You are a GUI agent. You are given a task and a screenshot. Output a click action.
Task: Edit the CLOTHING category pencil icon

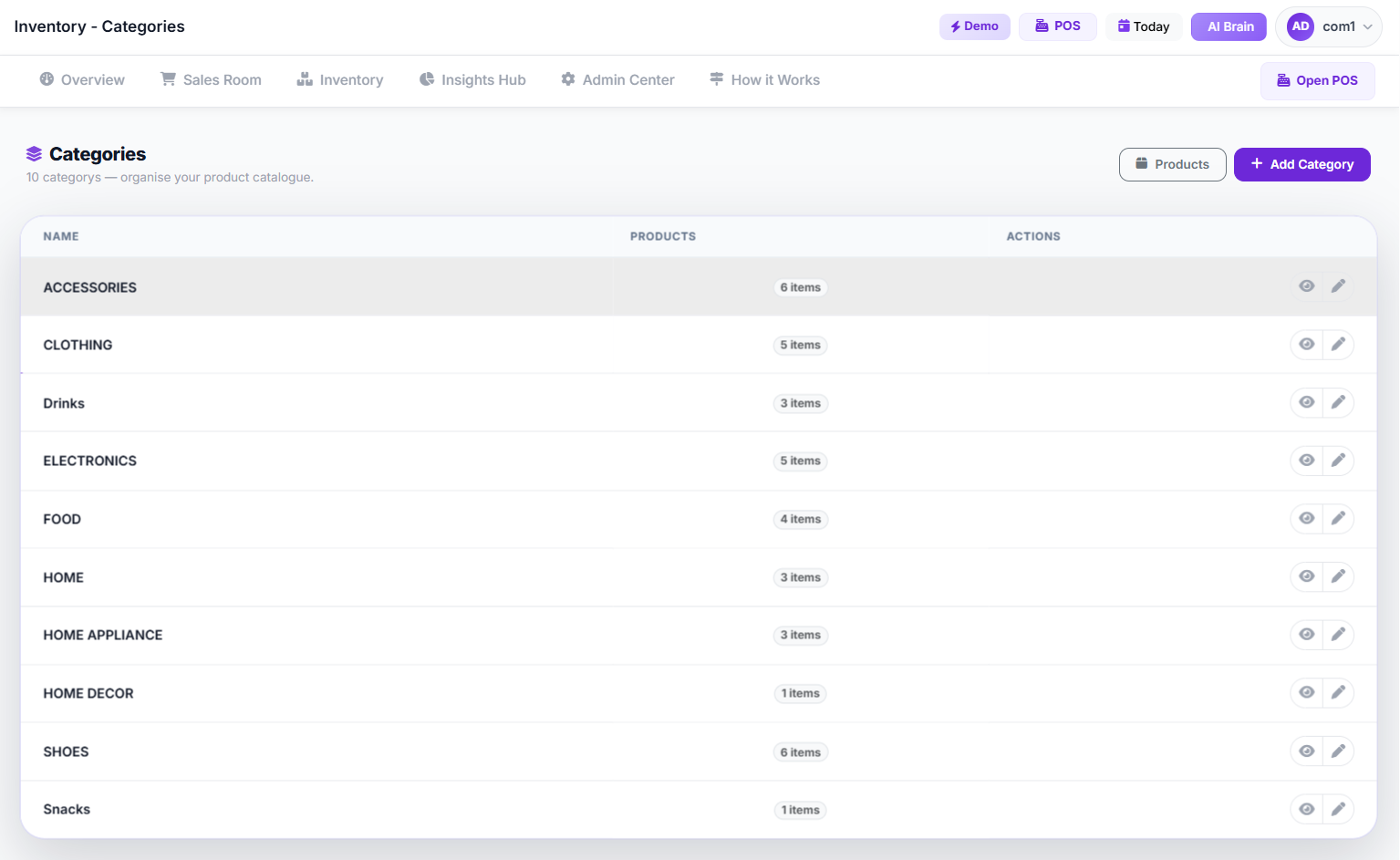(1338, 345)
